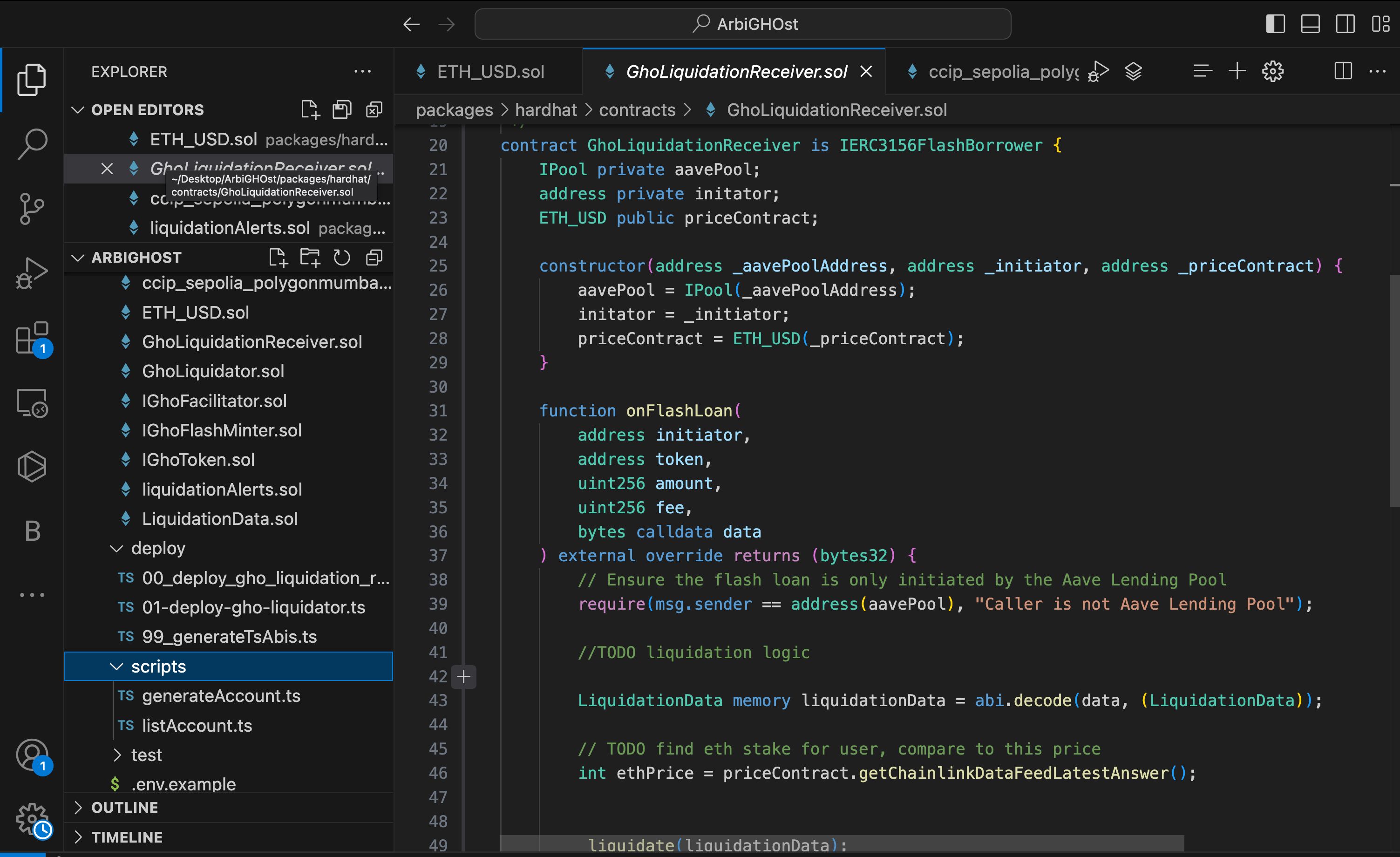Click the New Untitled File icon in Open Editors
The image size is (1400, 857).
(x=310, y=109)
